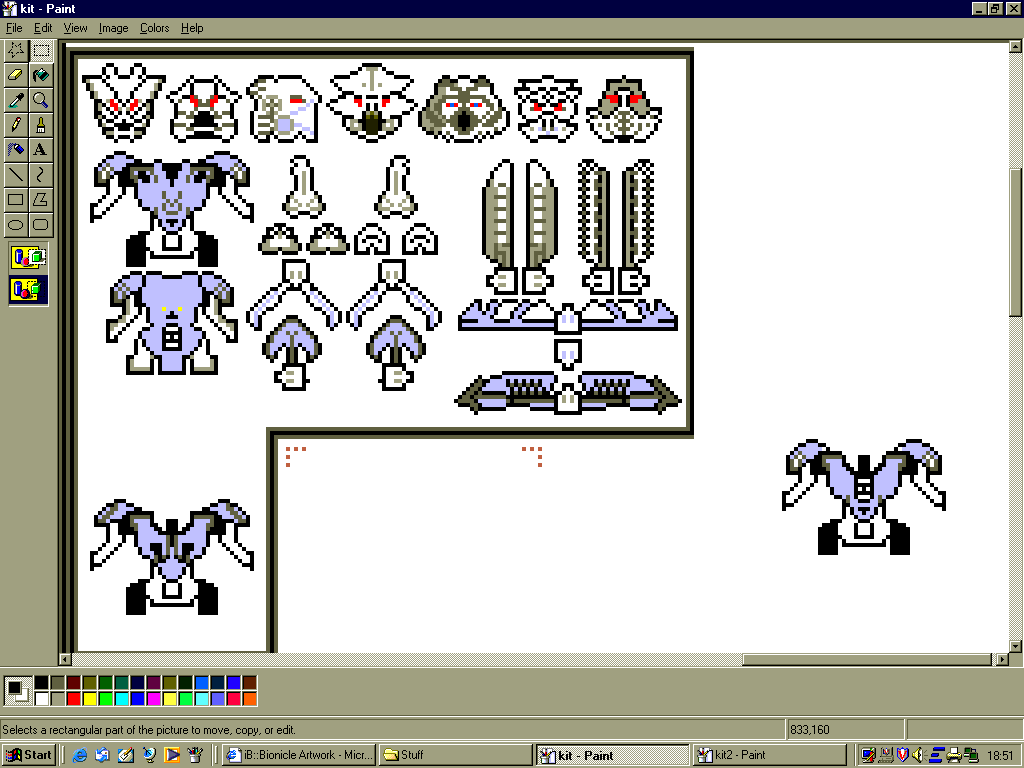Select the Eraser tool
This screenshot has width=1024, height=768.
pos(16,75)
